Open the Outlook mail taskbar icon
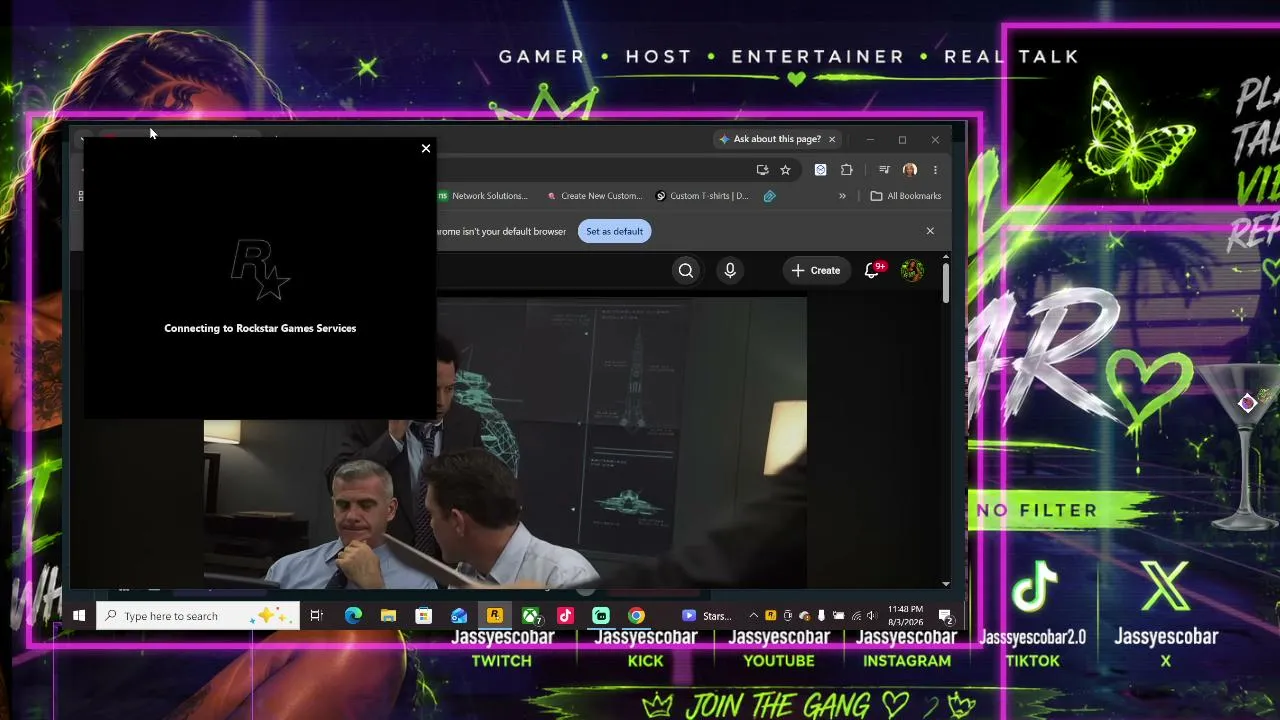The width and height of the screenshot is (1280, 720). (x=459, y=616)
